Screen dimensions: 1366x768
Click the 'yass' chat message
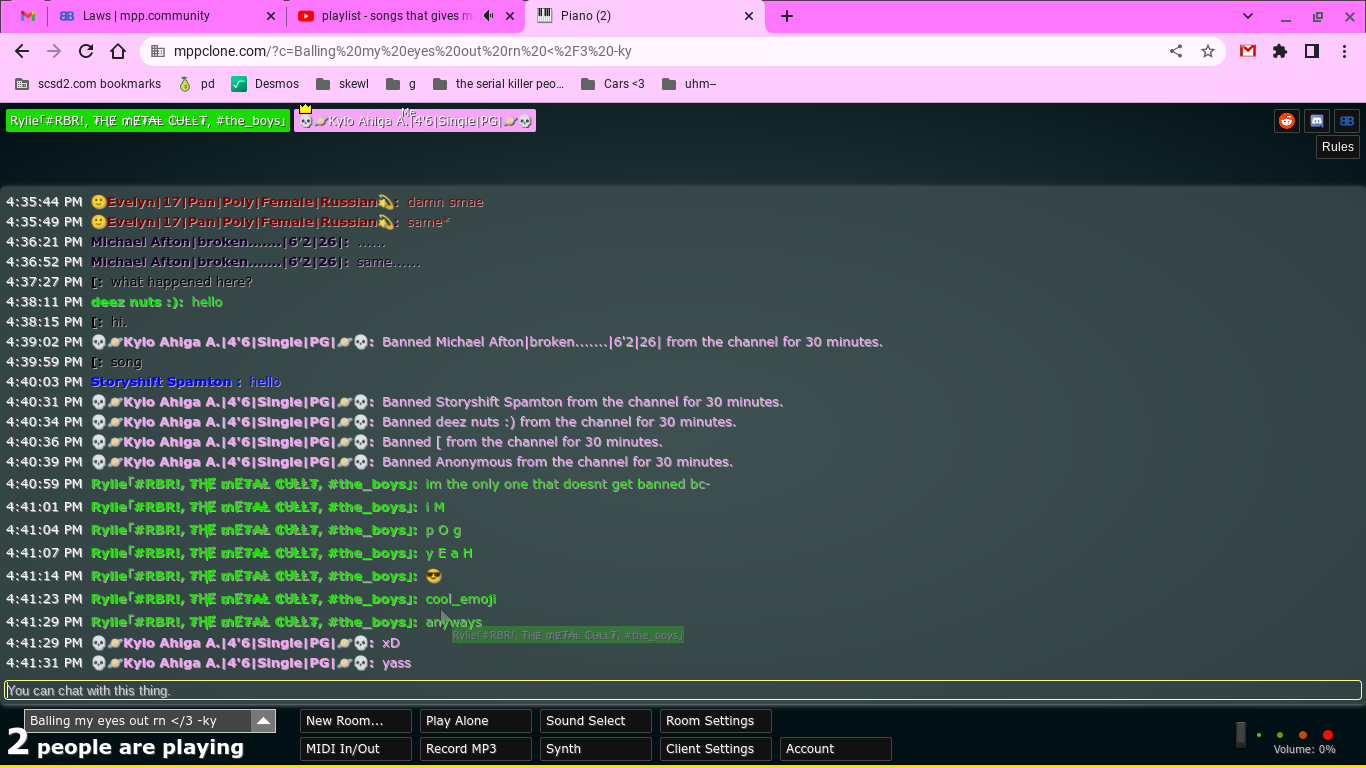coord(396,663)
